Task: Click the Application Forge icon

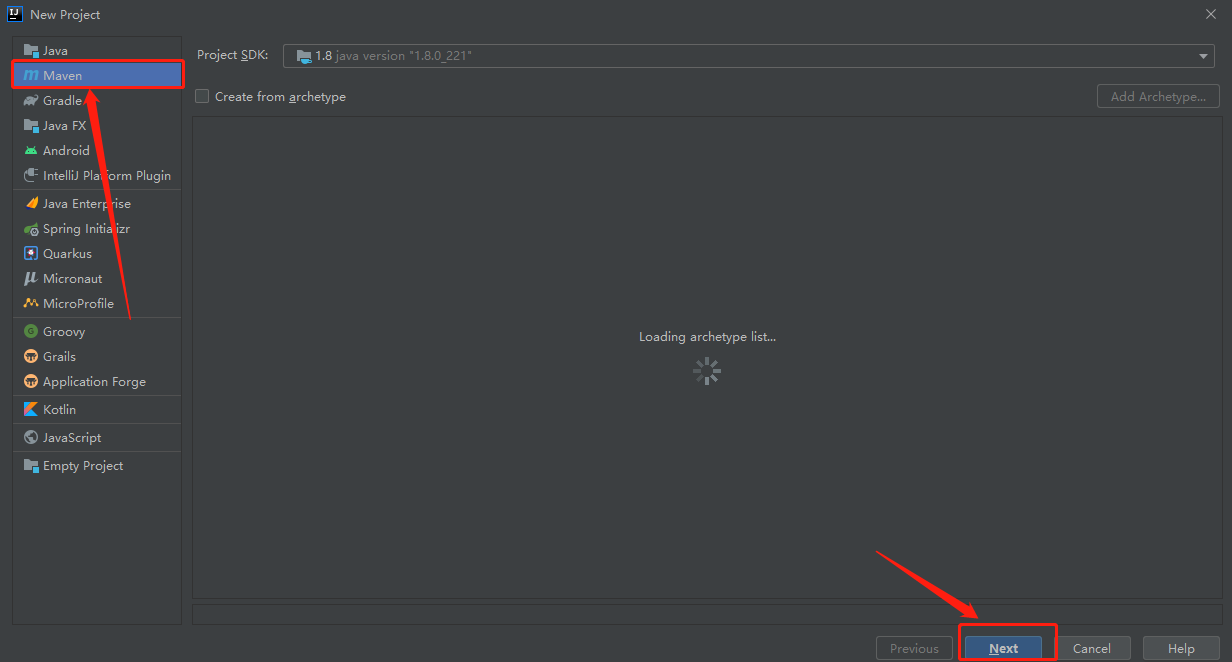Action: 31,381
